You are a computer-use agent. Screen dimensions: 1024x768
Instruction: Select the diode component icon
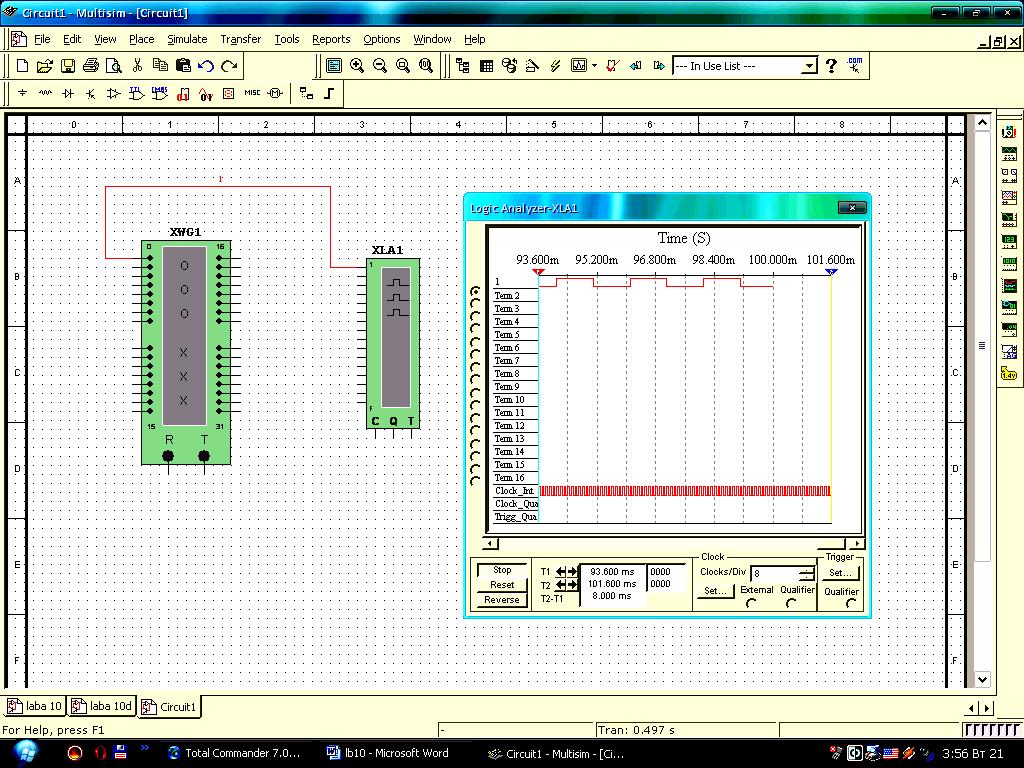pos(68,93)
